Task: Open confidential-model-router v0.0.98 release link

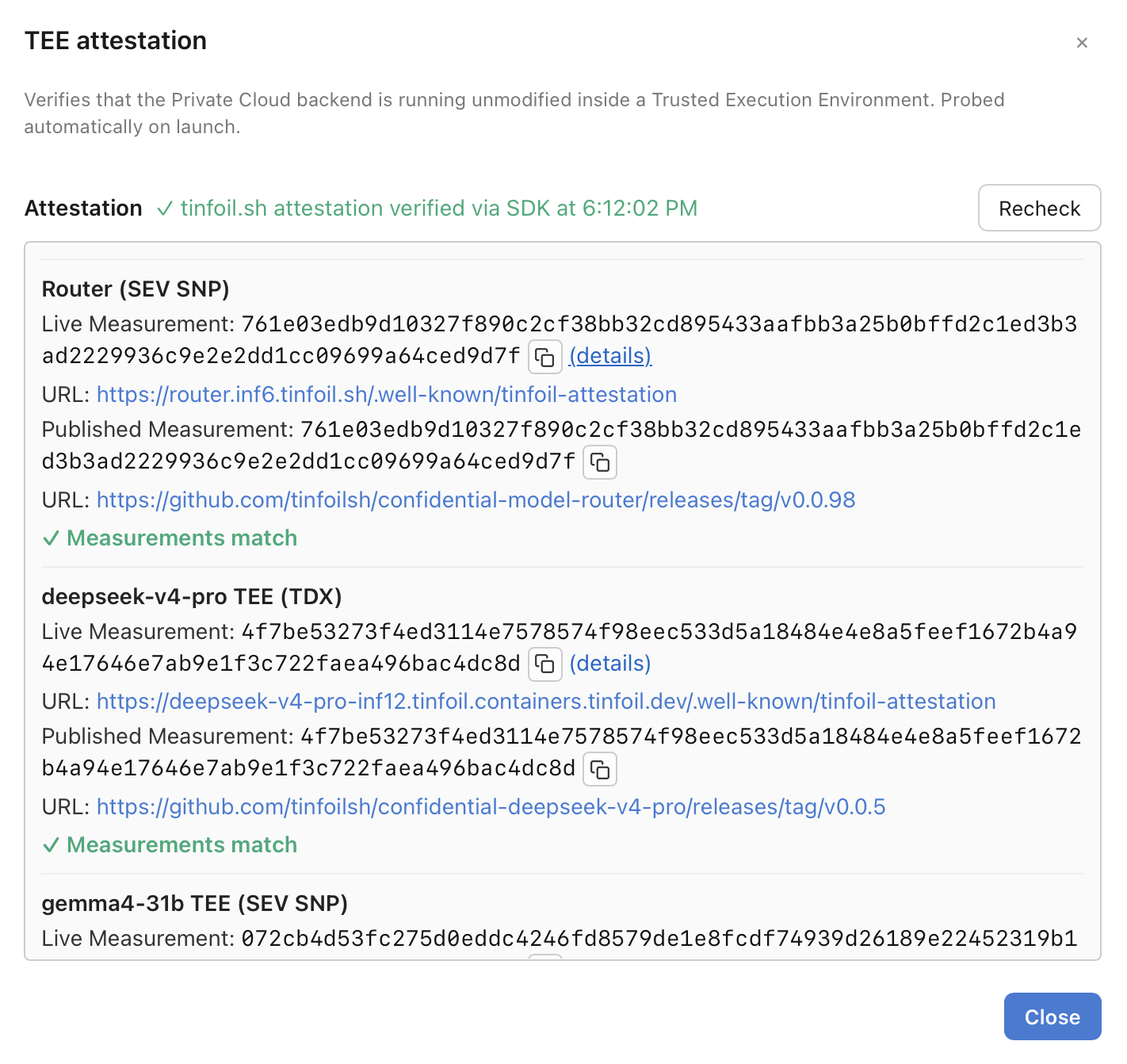Action: (x=476, y=499)
